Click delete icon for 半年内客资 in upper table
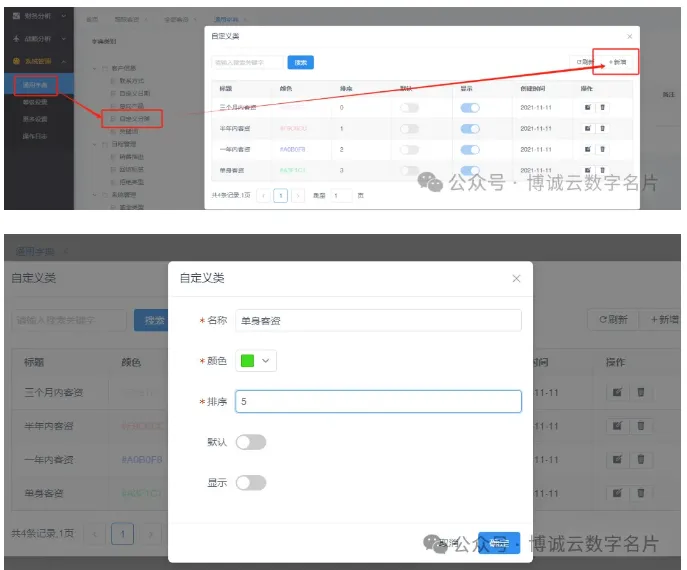687x570 pixels. (x=602, y=129)
